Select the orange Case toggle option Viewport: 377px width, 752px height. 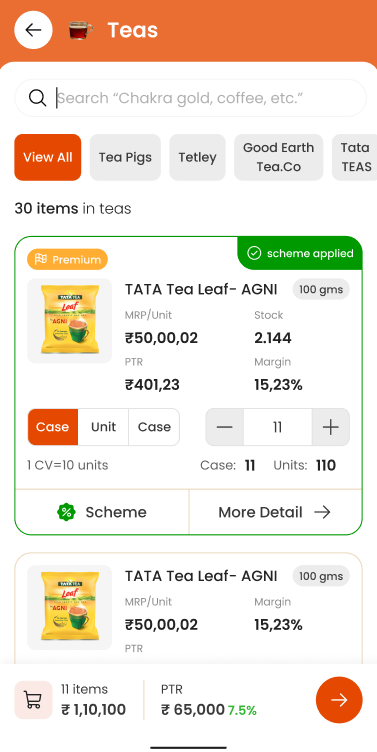tap(53, 427)
